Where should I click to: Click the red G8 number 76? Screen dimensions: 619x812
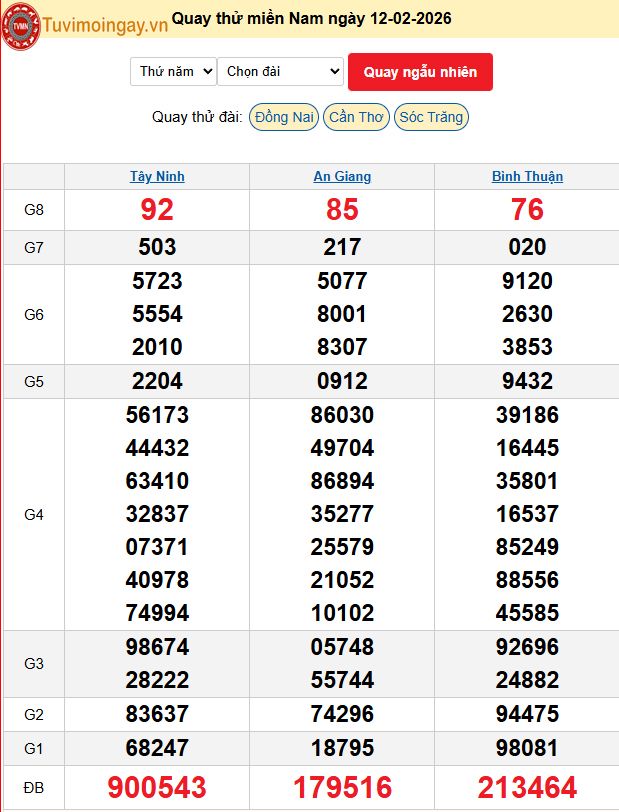pos(527,210)
